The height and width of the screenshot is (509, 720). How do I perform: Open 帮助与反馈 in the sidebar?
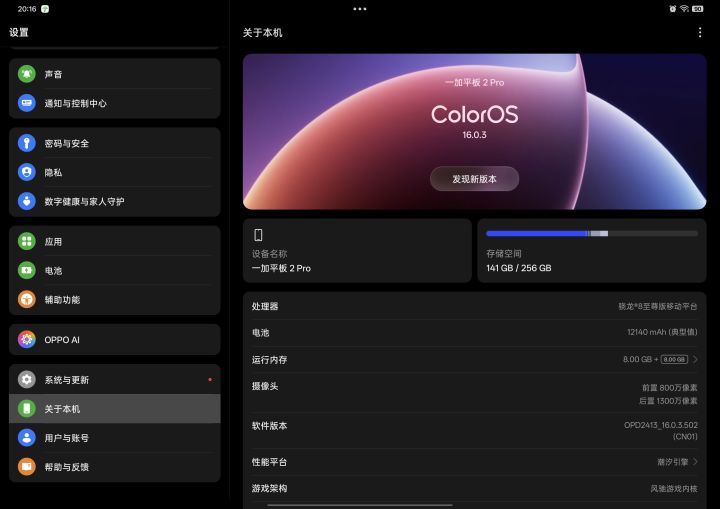point(115,467)
